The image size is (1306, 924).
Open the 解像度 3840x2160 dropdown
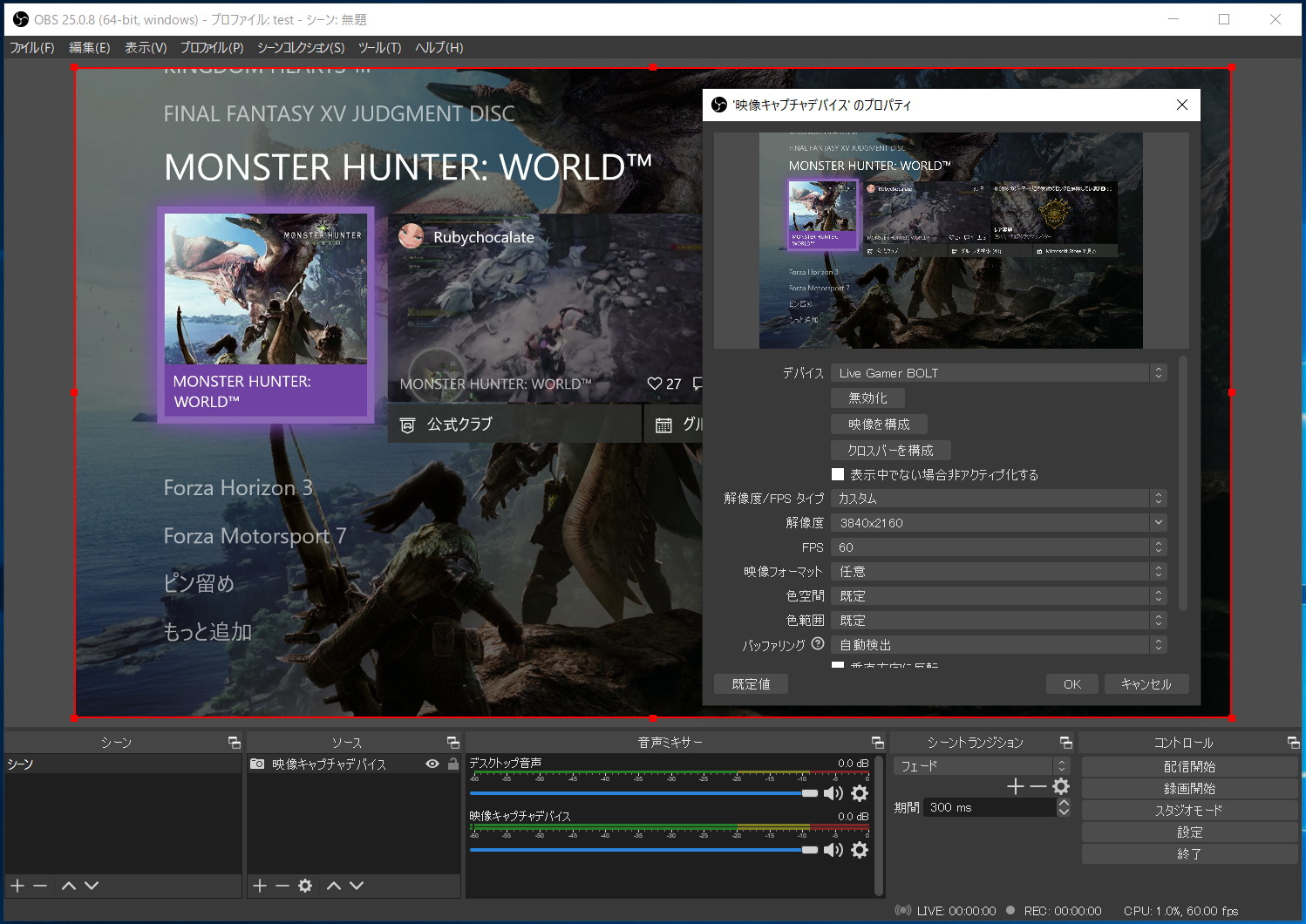coord(999,523)
